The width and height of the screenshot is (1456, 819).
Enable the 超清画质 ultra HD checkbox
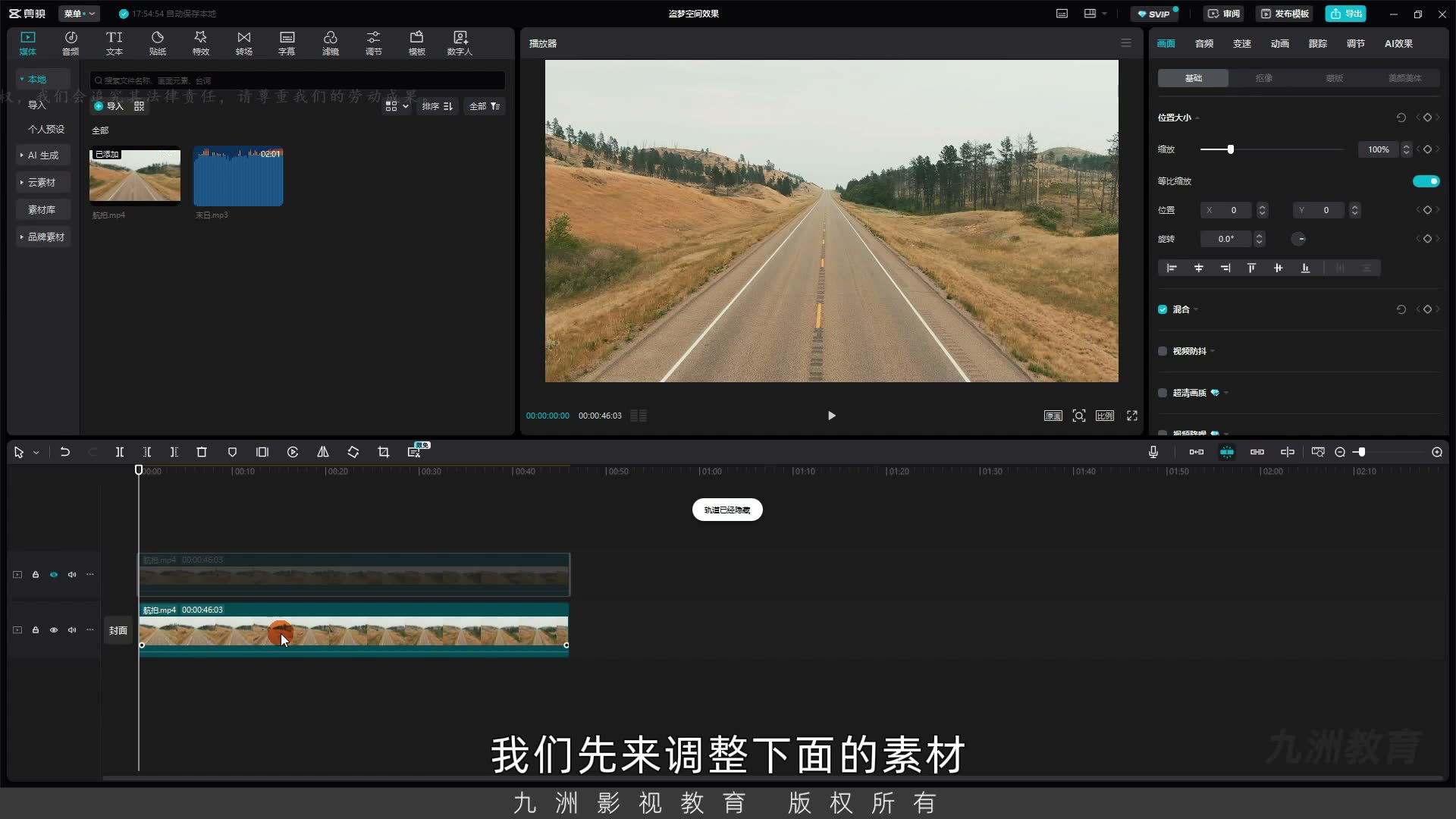tap(1163, 393)
